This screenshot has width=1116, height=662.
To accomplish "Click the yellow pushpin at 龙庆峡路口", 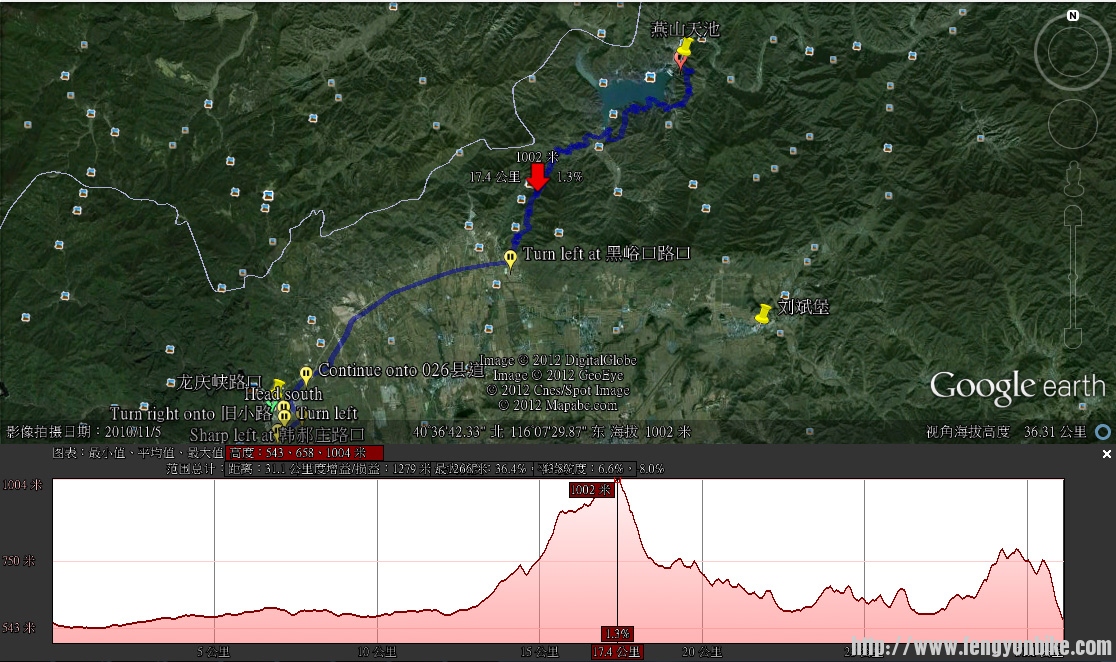I will pyautogui.click(x=277, y=387).
